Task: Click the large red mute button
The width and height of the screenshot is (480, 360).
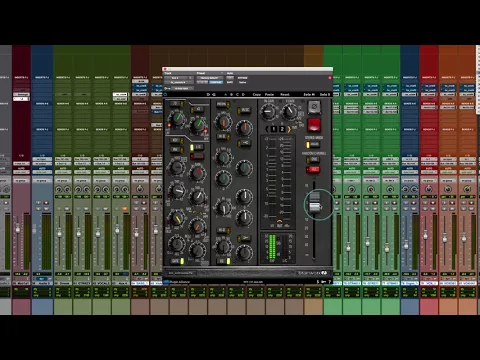Action: tap(314, 125)
